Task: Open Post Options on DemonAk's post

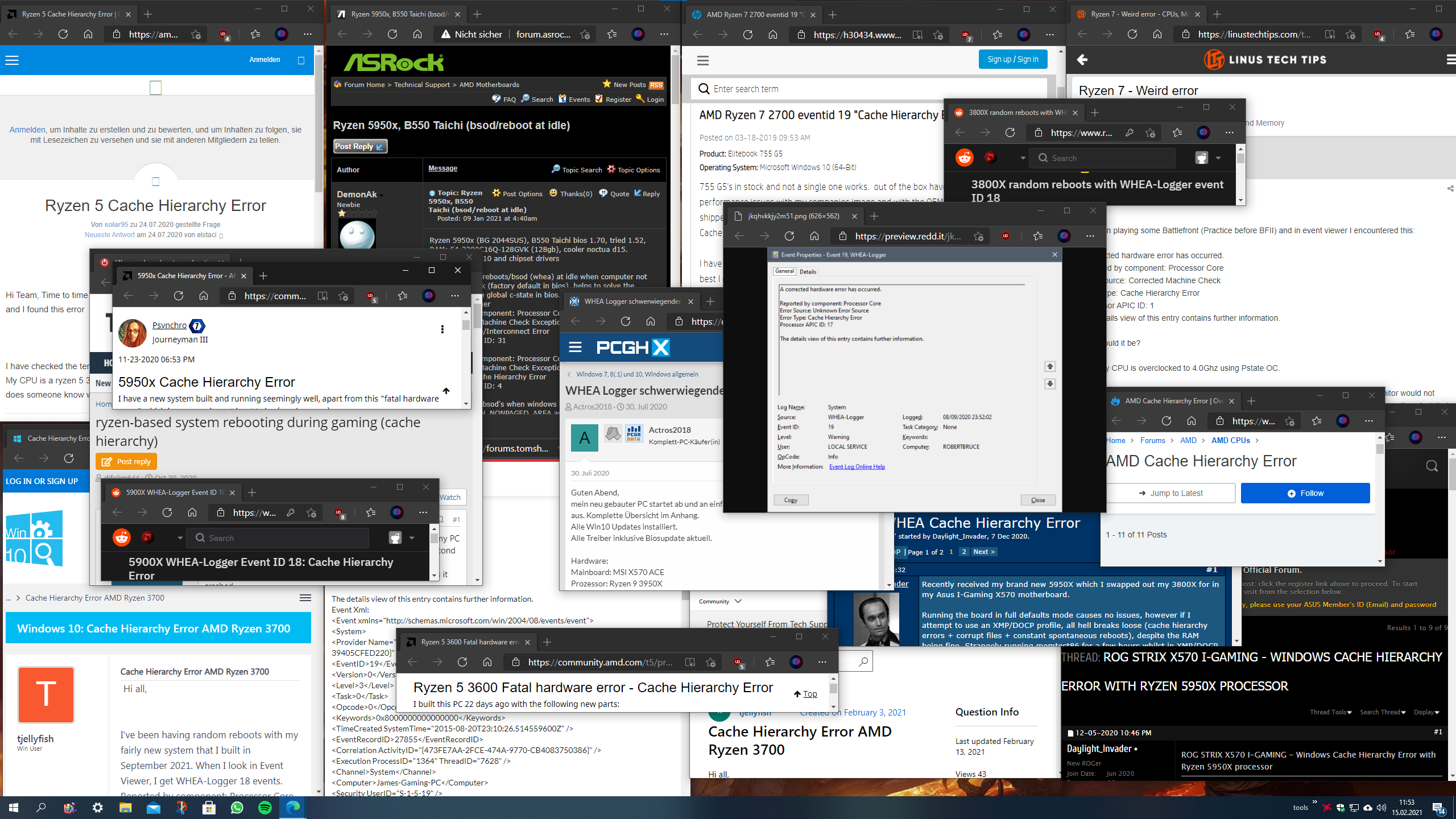Action: pos(517,193)
